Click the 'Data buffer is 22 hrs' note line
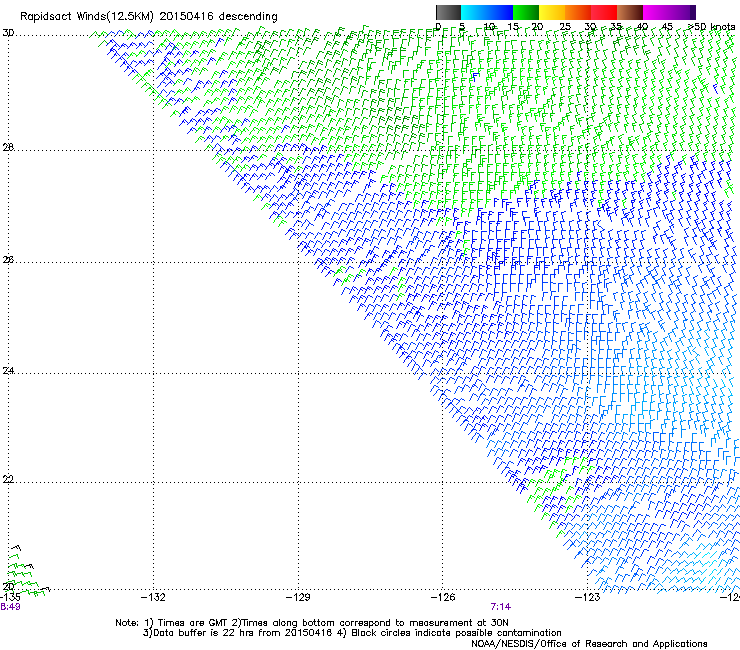 click(x=352, y=633)
